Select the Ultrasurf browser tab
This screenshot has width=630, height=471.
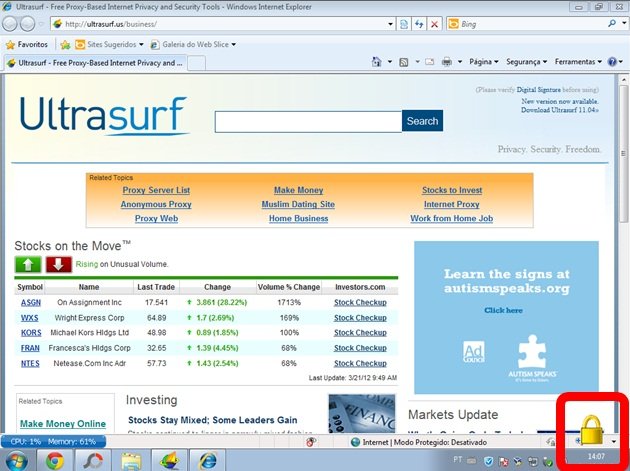click(95, 63)
